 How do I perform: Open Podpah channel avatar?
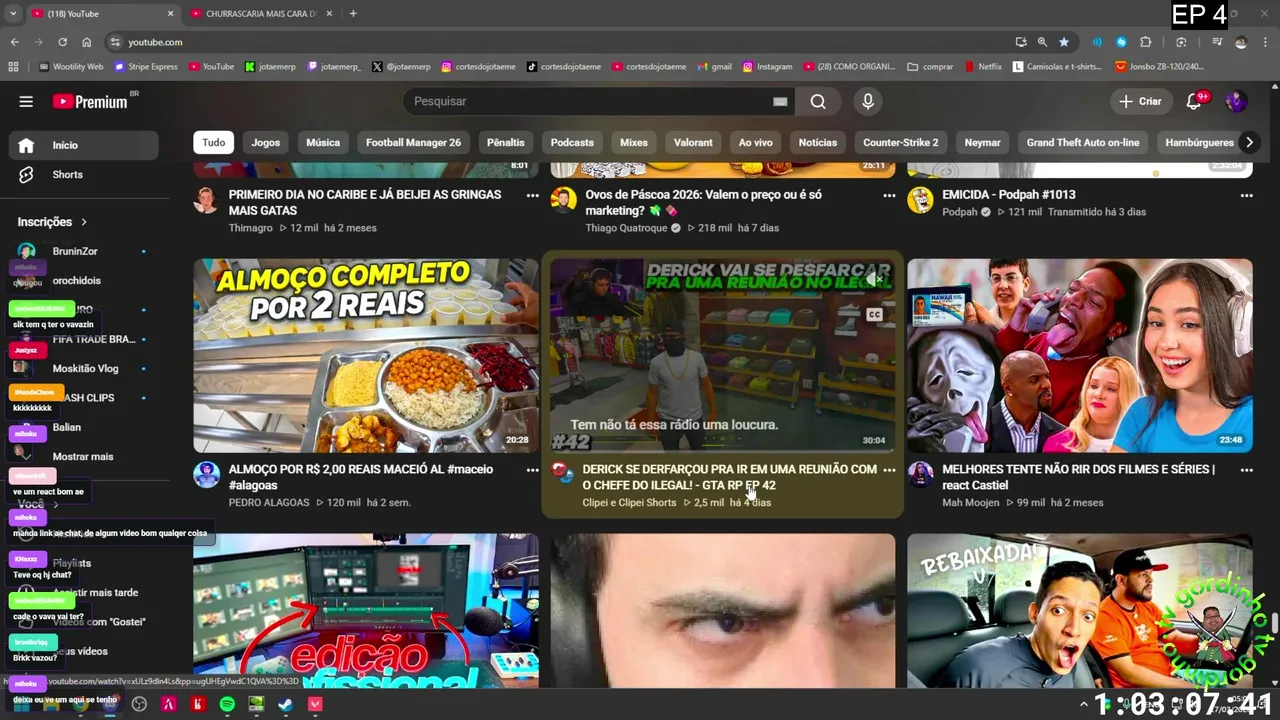coord(920,200)
